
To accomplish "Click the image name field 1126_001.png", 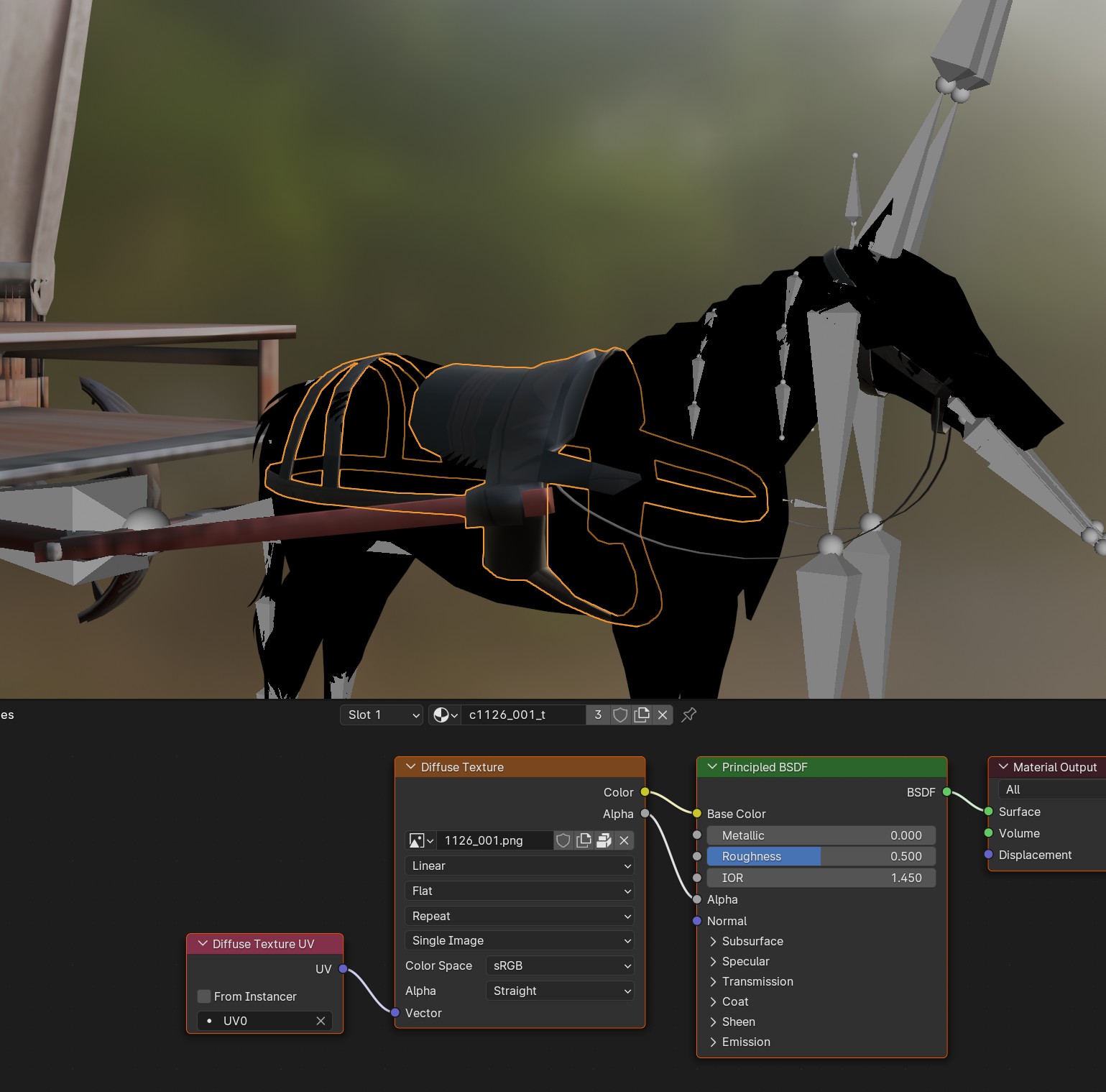I will coord(495,840).
